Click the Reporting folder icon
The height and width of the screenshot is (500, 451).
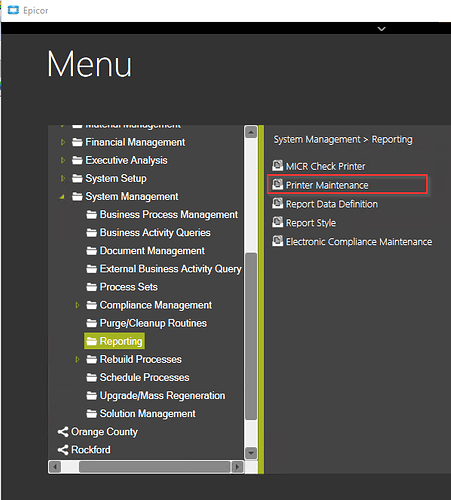(91, 341)
